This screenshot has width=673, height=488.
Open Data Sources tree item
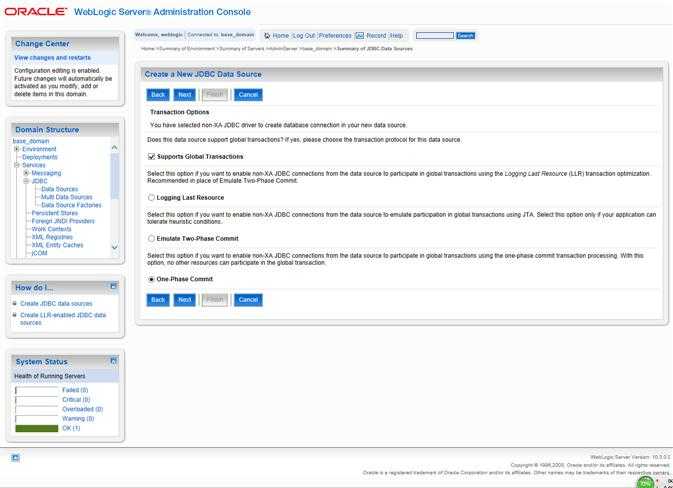point(60,189)
